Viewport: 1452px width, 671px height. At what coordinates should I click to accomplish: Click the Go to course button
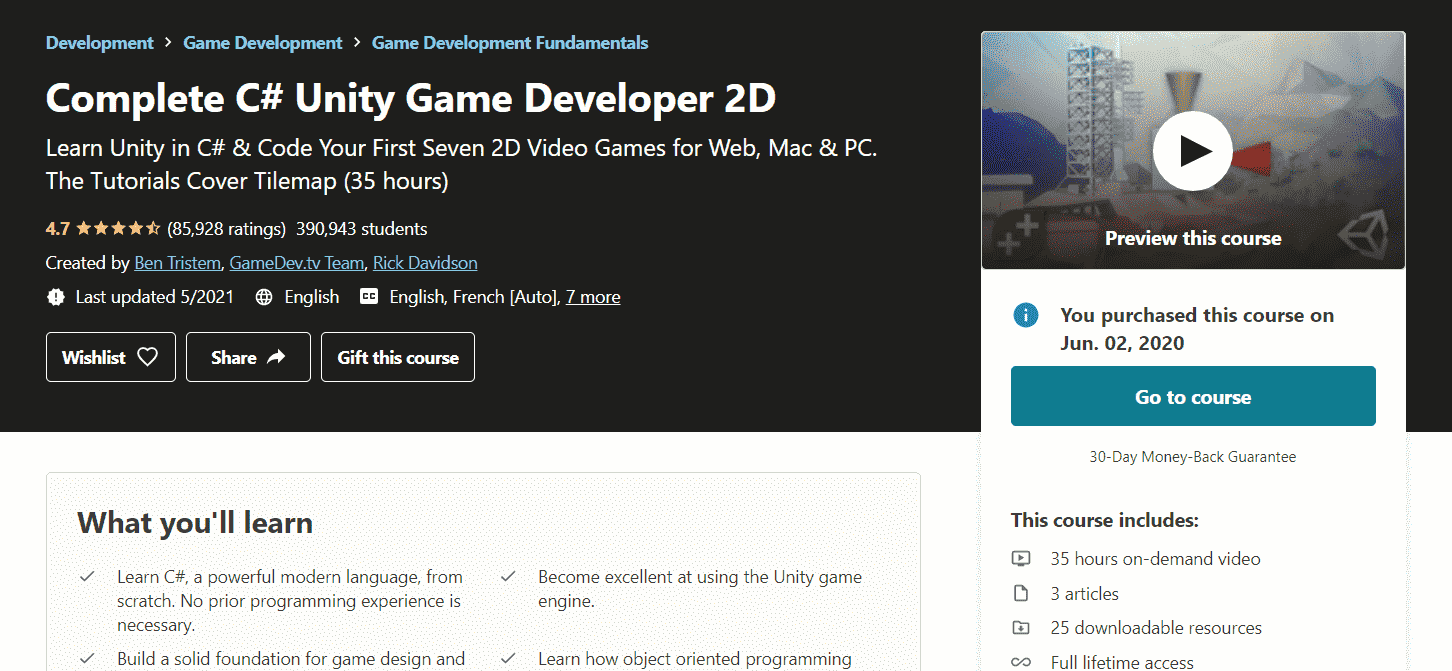coord(1193,396)
